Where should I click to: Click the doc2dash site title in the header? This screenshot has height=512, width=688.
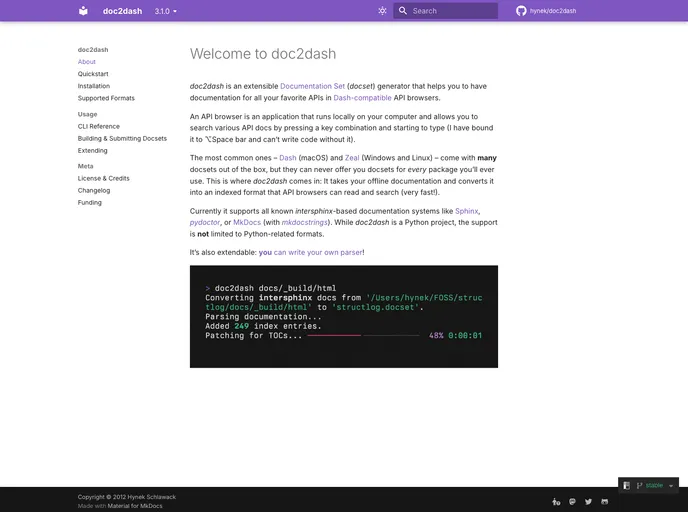click(x=122, y=11)
